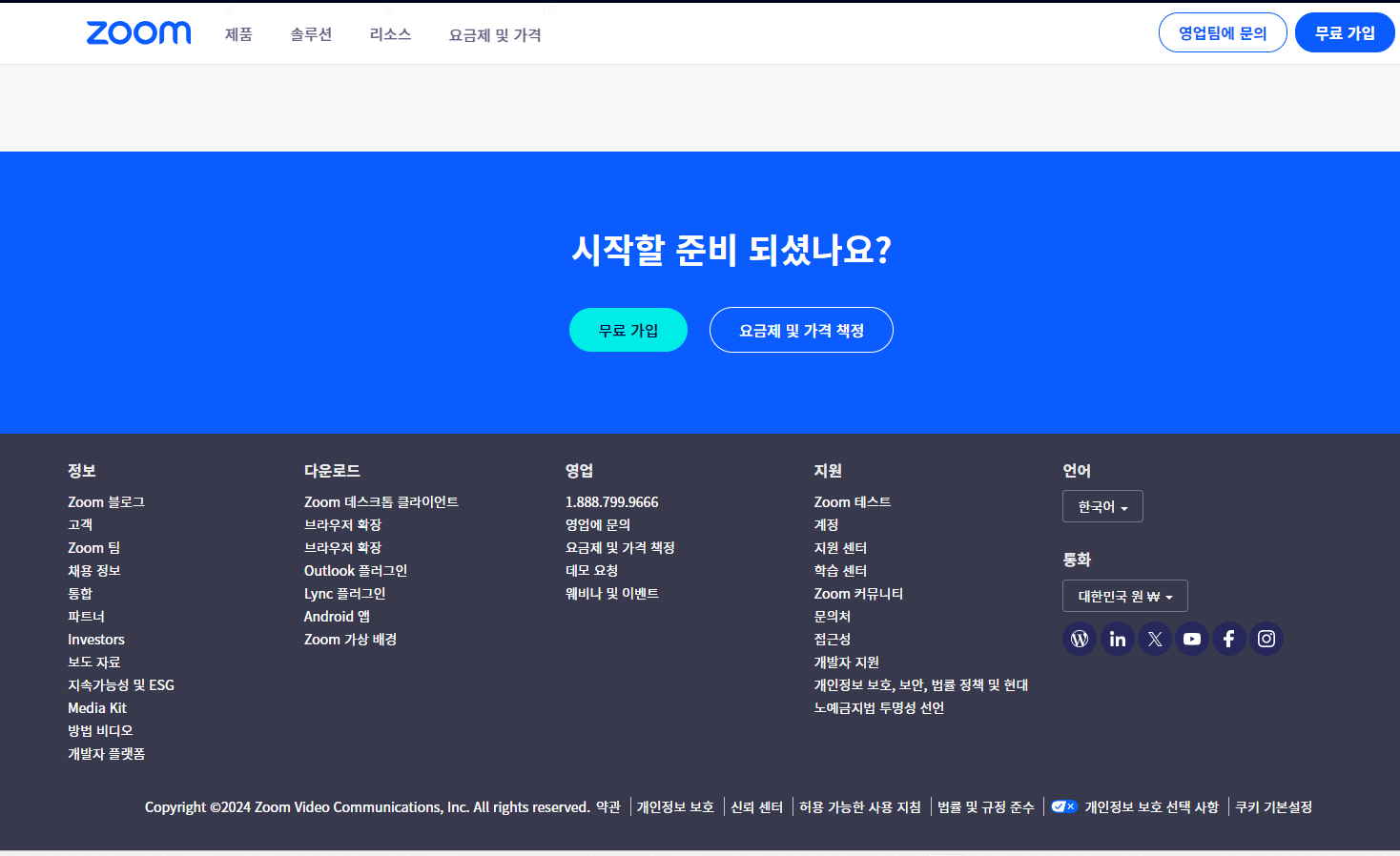Open Zoom's WordPress blog icon
1400x856 pixels.
point(1080,639)
